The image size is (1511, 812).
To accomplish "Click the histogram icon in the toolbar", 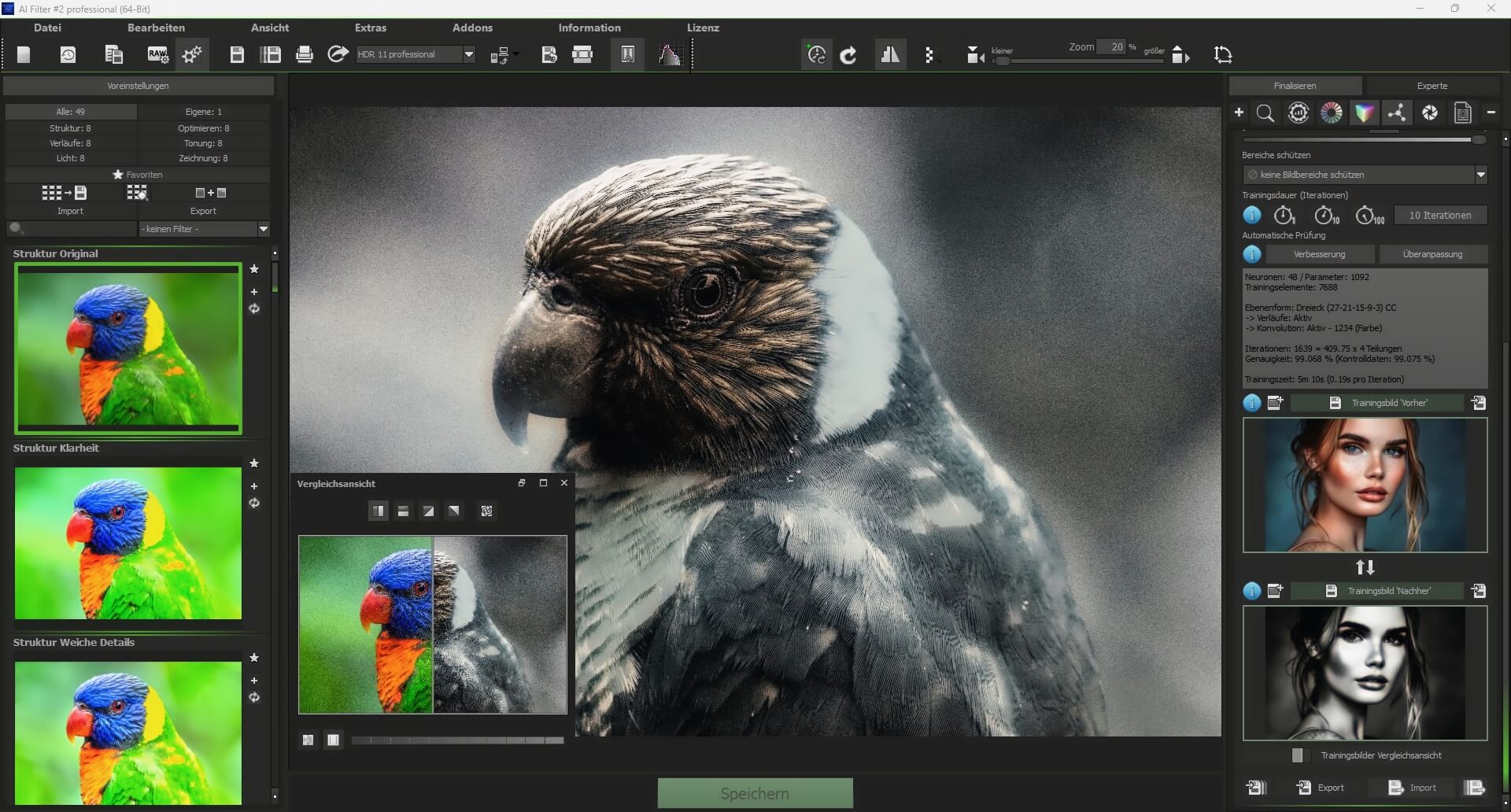I will pyautogui.click(x=670, y=54).
